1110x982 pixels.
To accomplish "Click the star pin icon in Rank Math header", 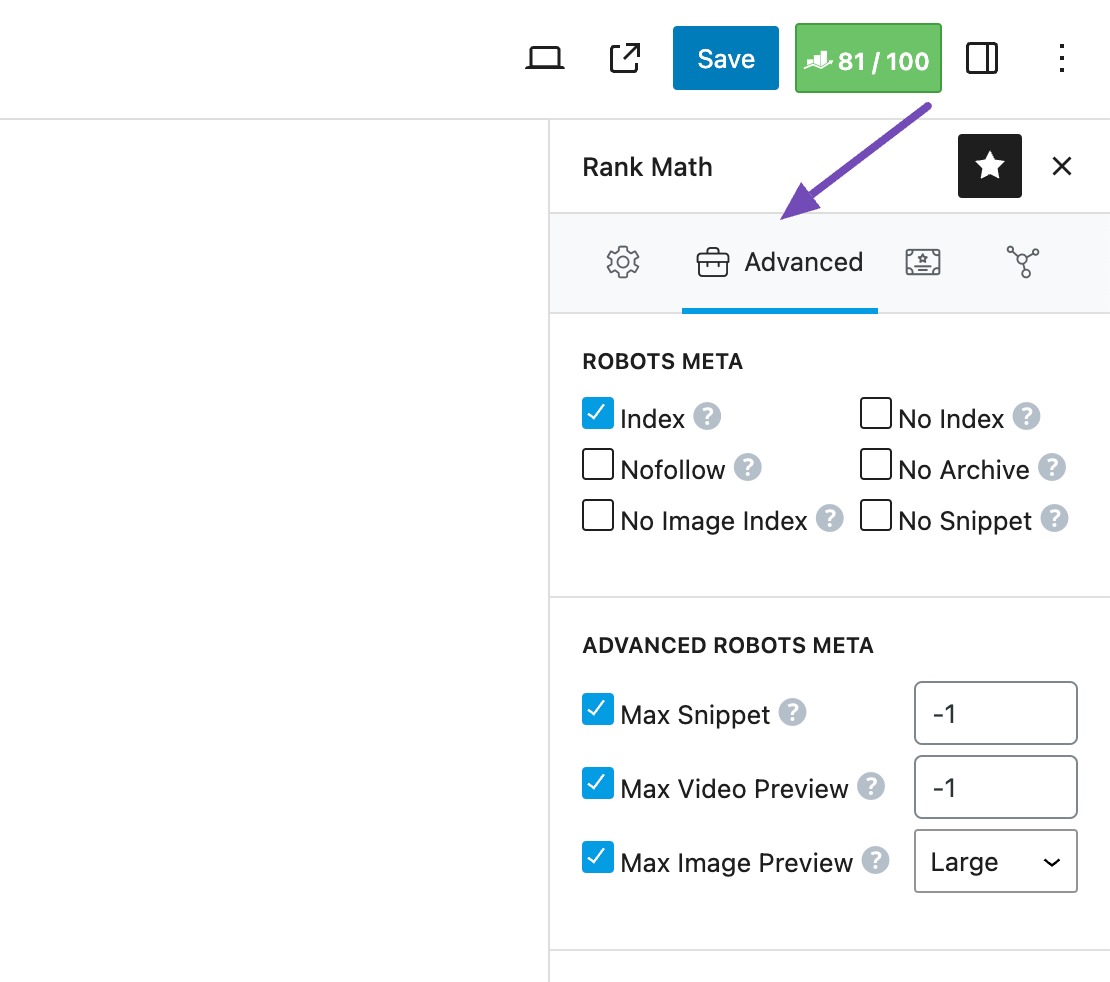I will [990, 166].
